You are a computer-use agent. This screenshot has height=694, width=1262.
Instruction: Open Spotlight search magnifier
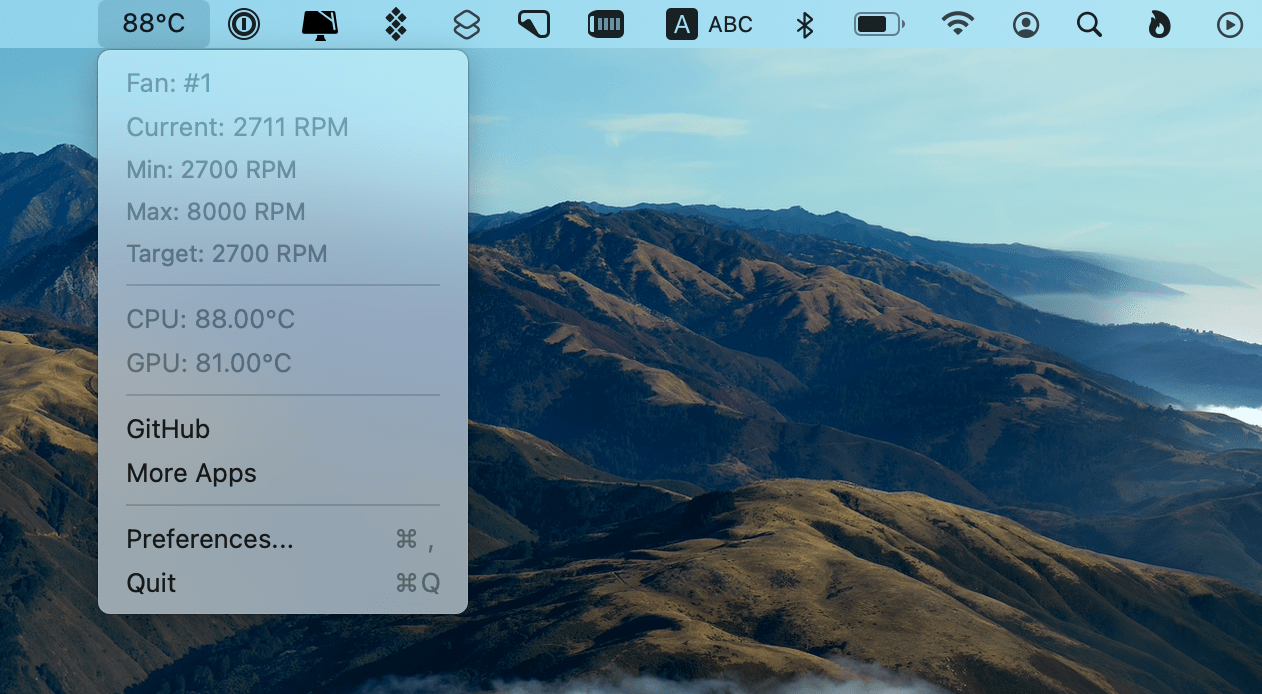pos(1089,24)
